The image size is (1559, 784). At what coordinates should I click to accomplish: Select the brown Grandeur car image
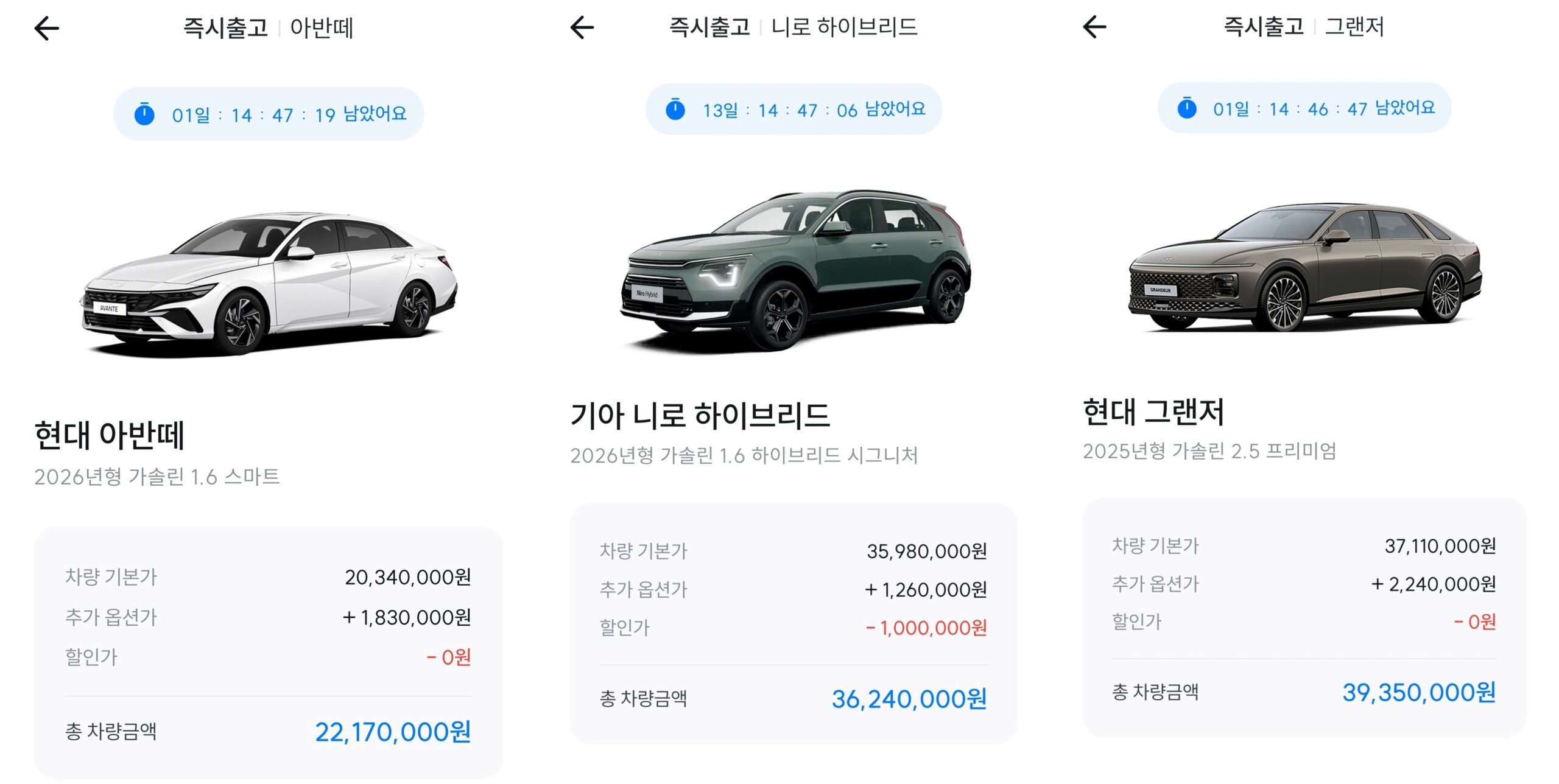click(x=1304, y=267)
